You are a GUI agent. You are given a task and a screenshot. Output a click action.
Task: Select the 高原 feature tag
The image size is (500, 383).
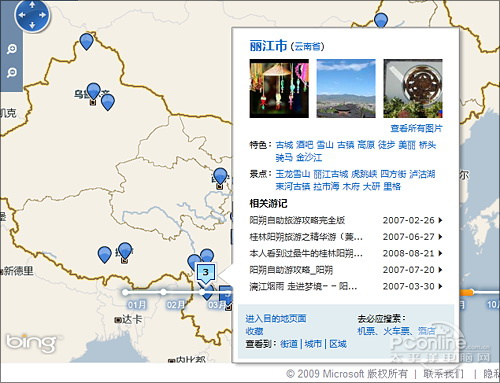(366, 145)
